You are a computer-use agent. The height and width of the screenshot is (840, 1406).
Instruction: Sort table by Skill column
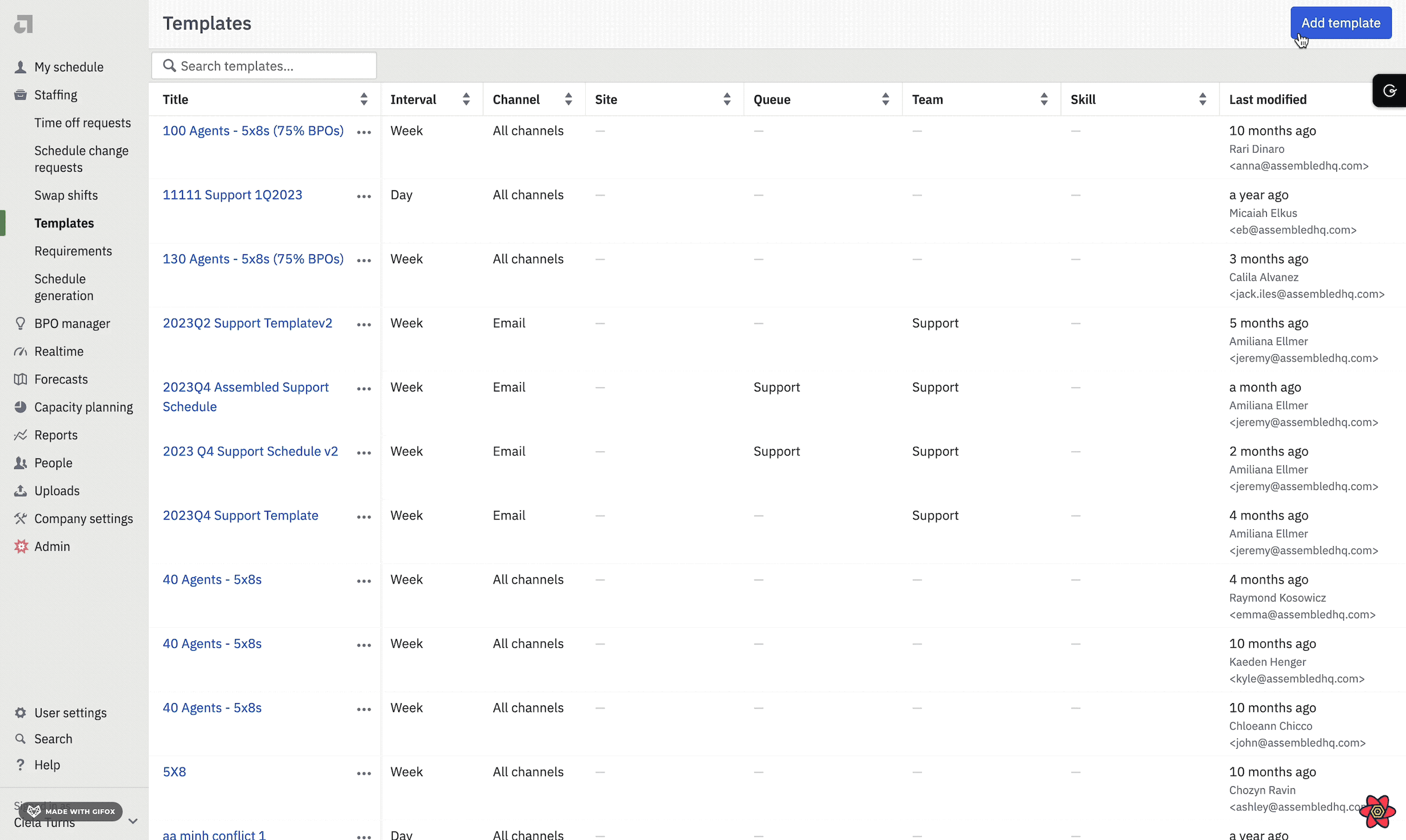coord(1203,99)
